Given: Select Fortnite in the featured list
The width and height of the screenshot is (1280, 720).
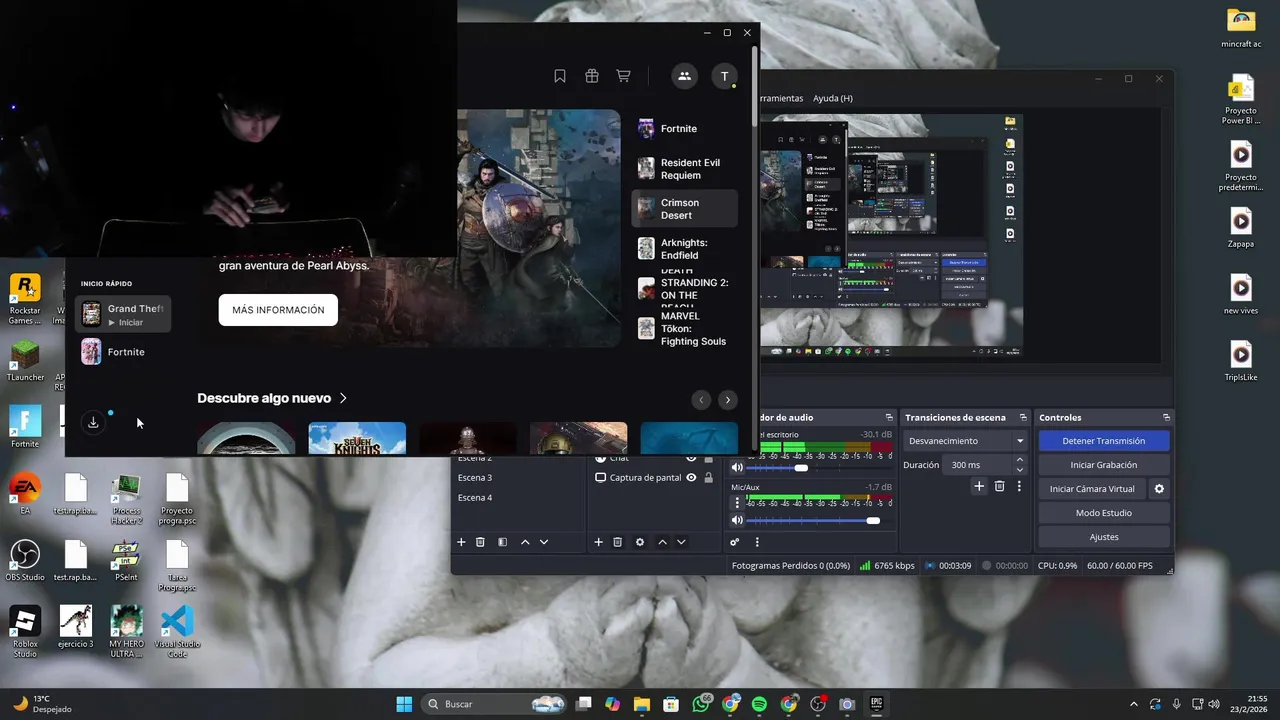Looking at the screenshot, I should (685, 129).
